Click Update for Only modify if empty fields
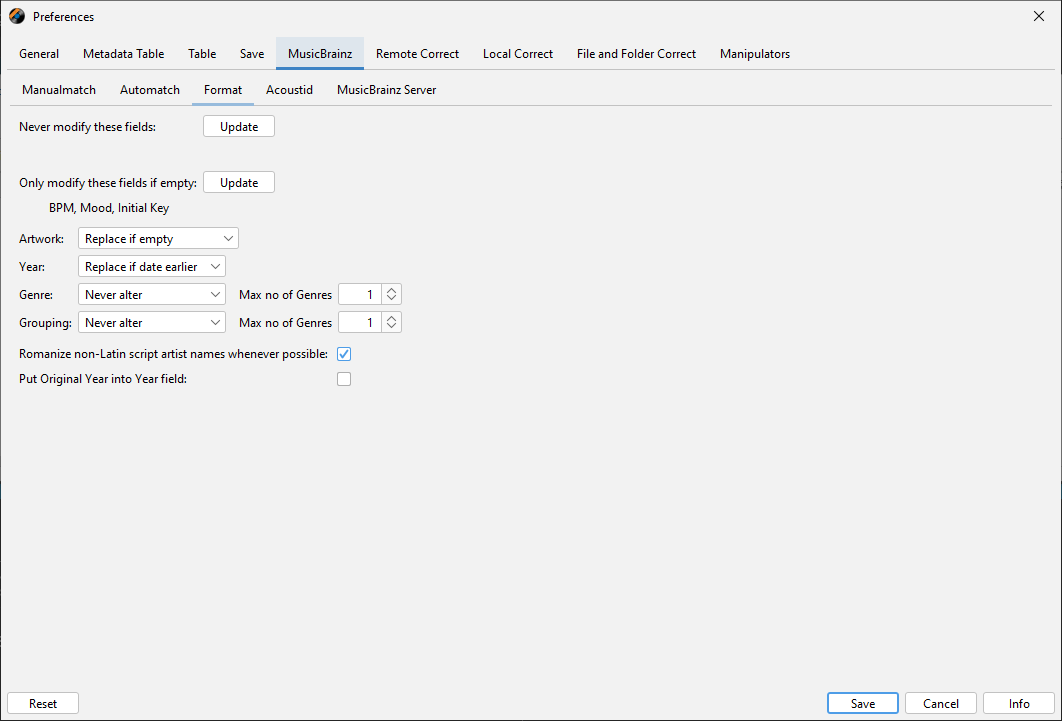The height and width of the screenshot is (721, 1062). (239, 183)
